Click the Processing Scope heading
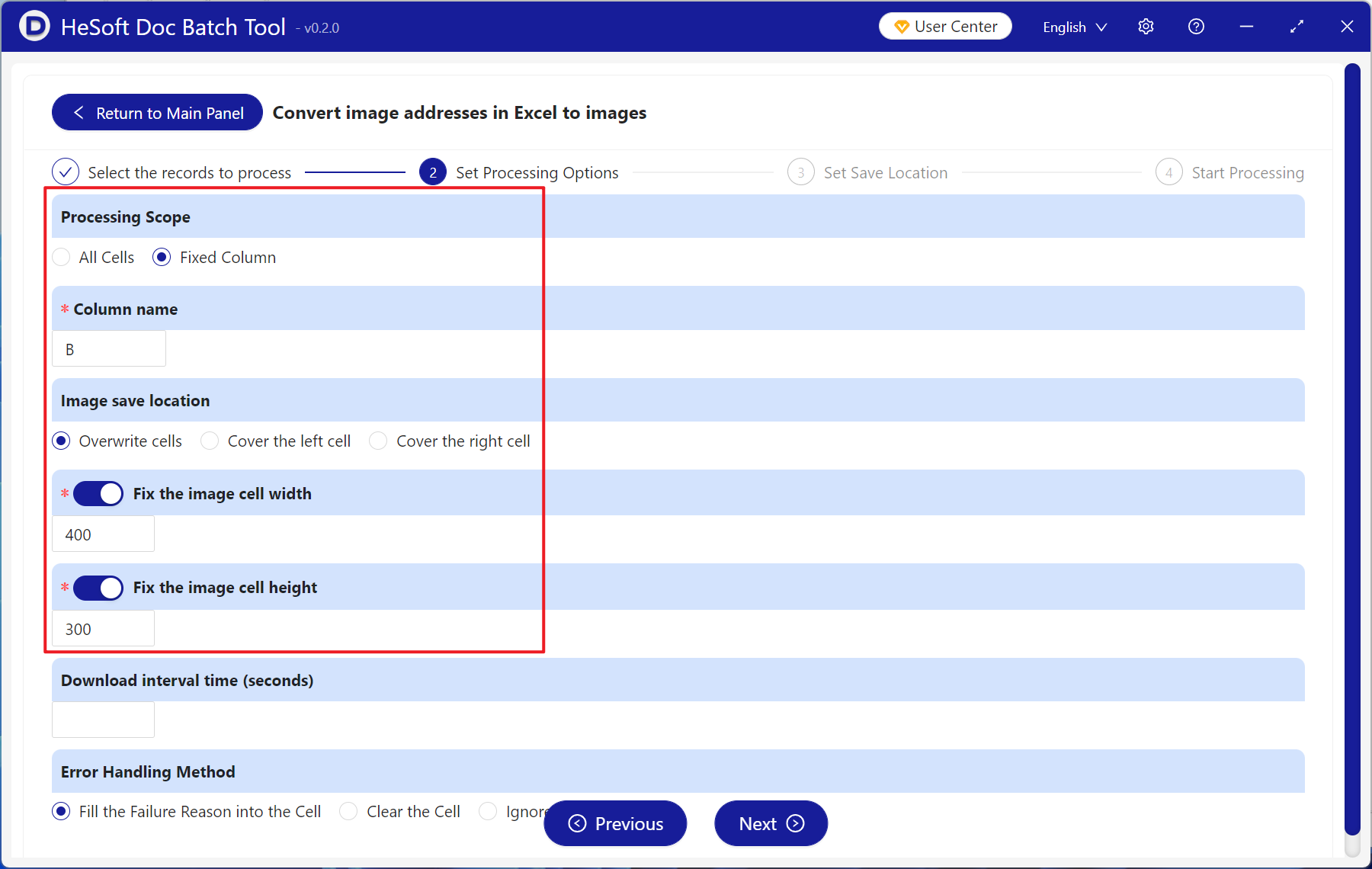The width and height of the screenshot is (1372, 869). [x=126, y=217]
